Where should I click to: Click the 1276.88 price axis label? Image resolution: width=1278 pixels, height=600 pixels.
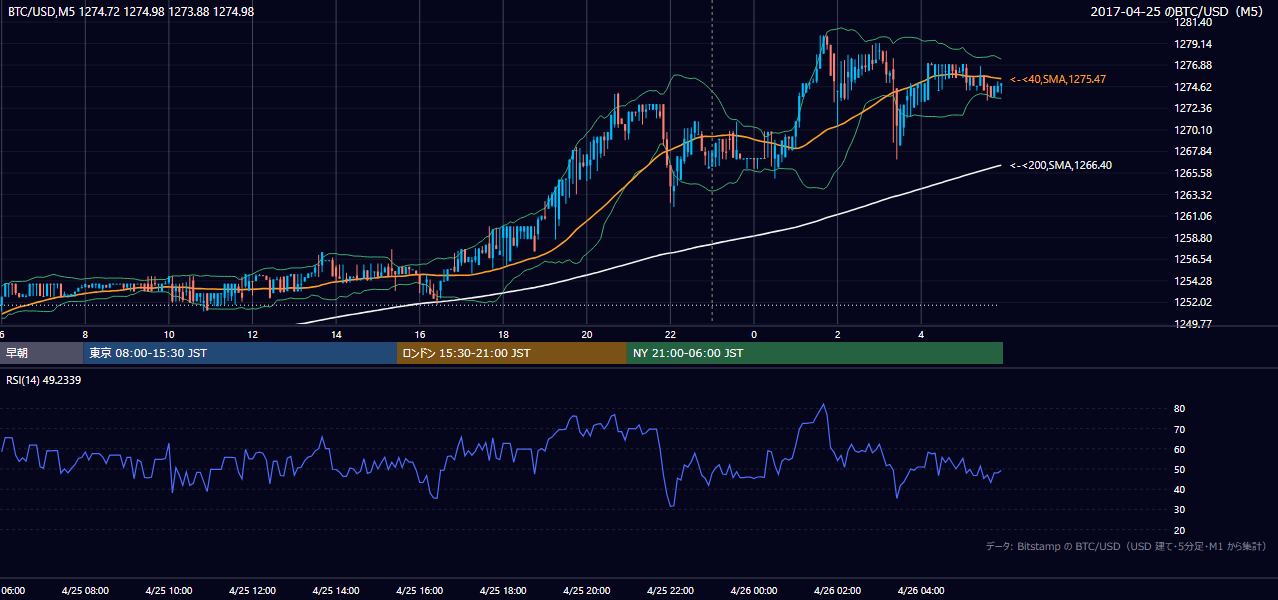click(1193, 65)
